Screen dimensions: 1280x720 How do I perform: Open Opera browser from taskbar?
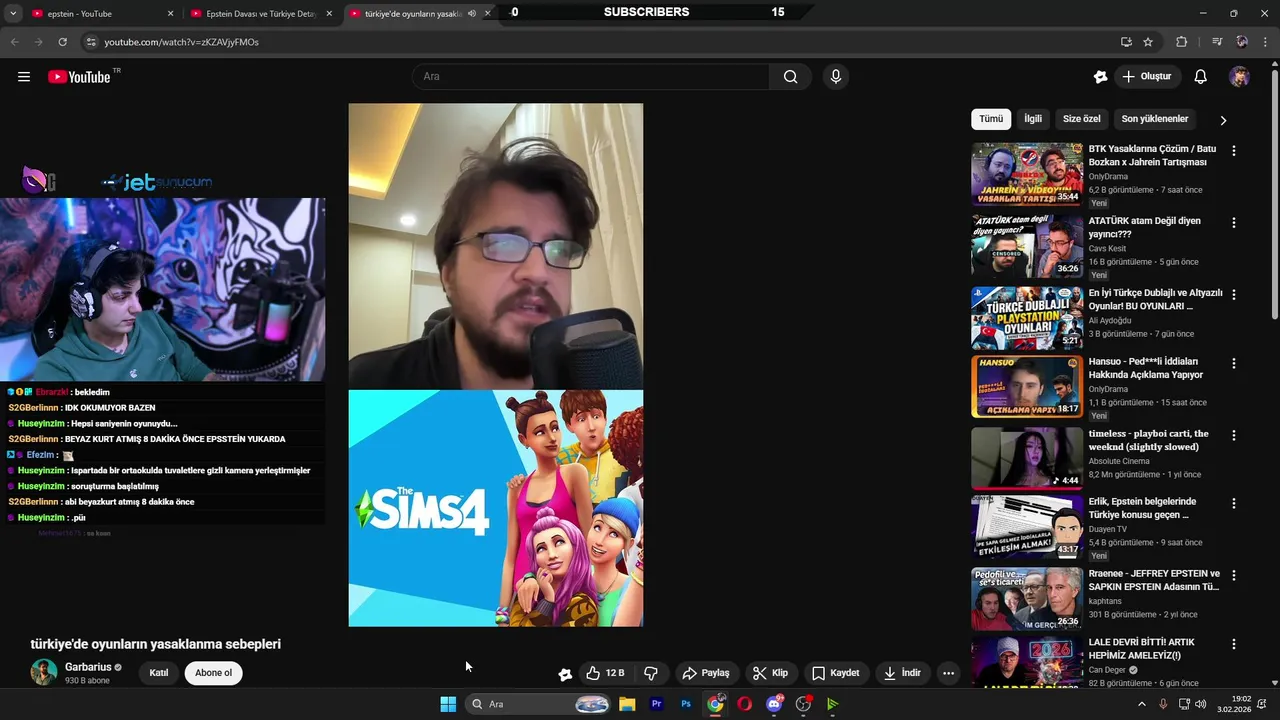pos(744,704)
